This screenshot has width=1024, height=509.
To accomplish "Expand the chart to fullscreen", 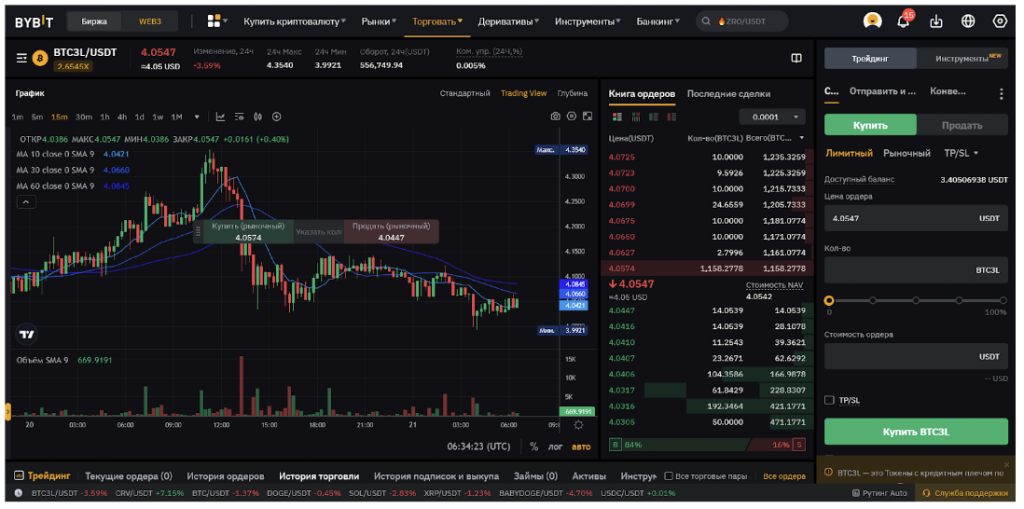I will 589,117.
